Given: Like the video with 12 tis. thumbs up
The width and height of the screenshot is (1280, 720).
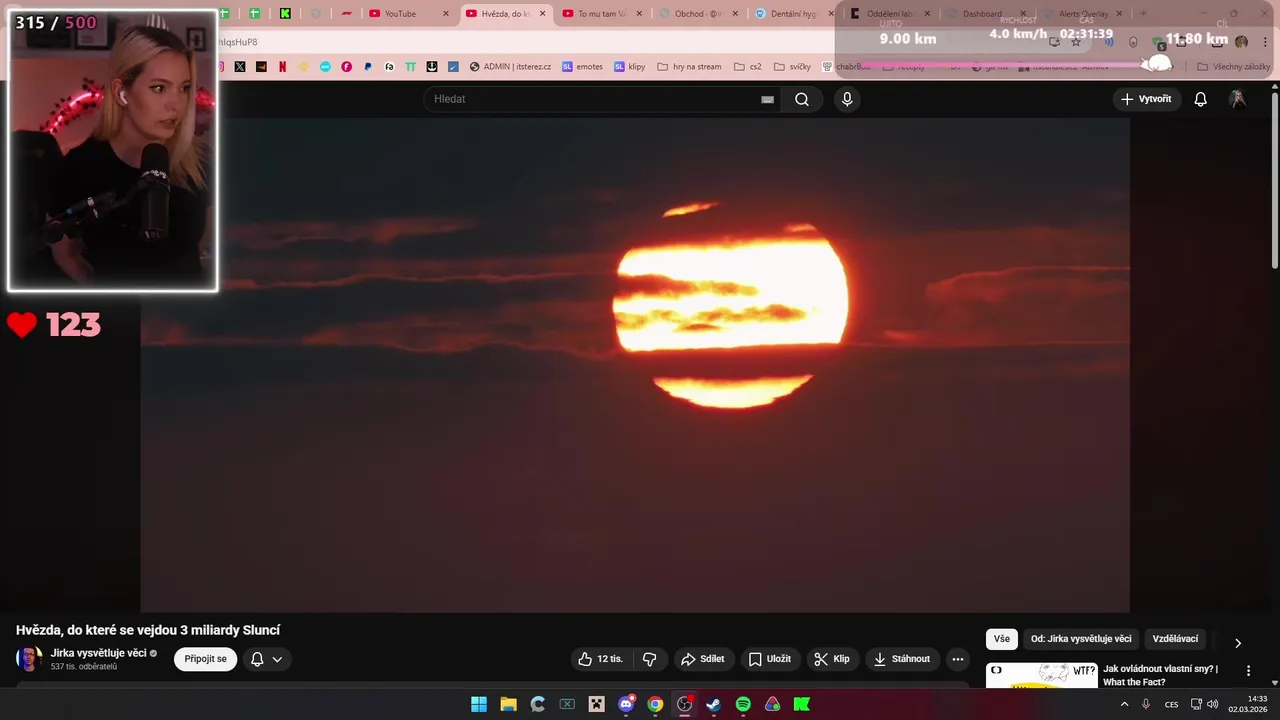Looking at the screenshot, I should (600, 659).
